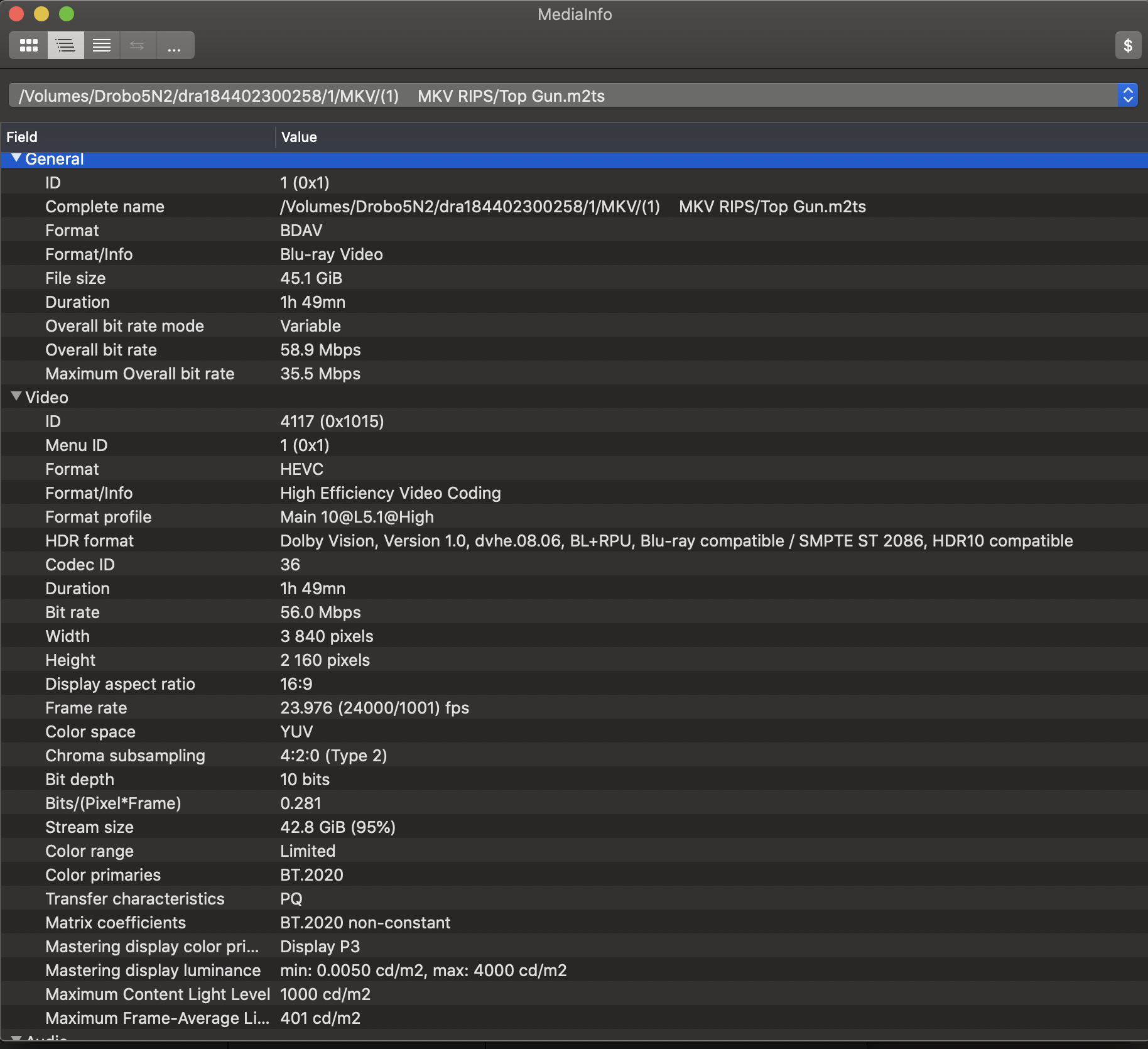The width and height of the screenshot is (1148, 1049).
Task: Switch to plain text view icon
Action: tap(102, 45)
